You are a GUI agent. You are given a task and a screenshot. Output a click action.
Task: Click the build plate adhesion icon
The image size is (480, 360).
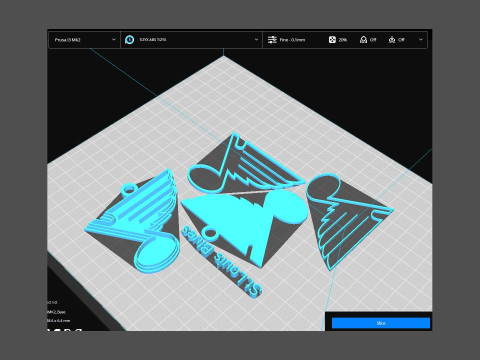[x=392, y=40]
